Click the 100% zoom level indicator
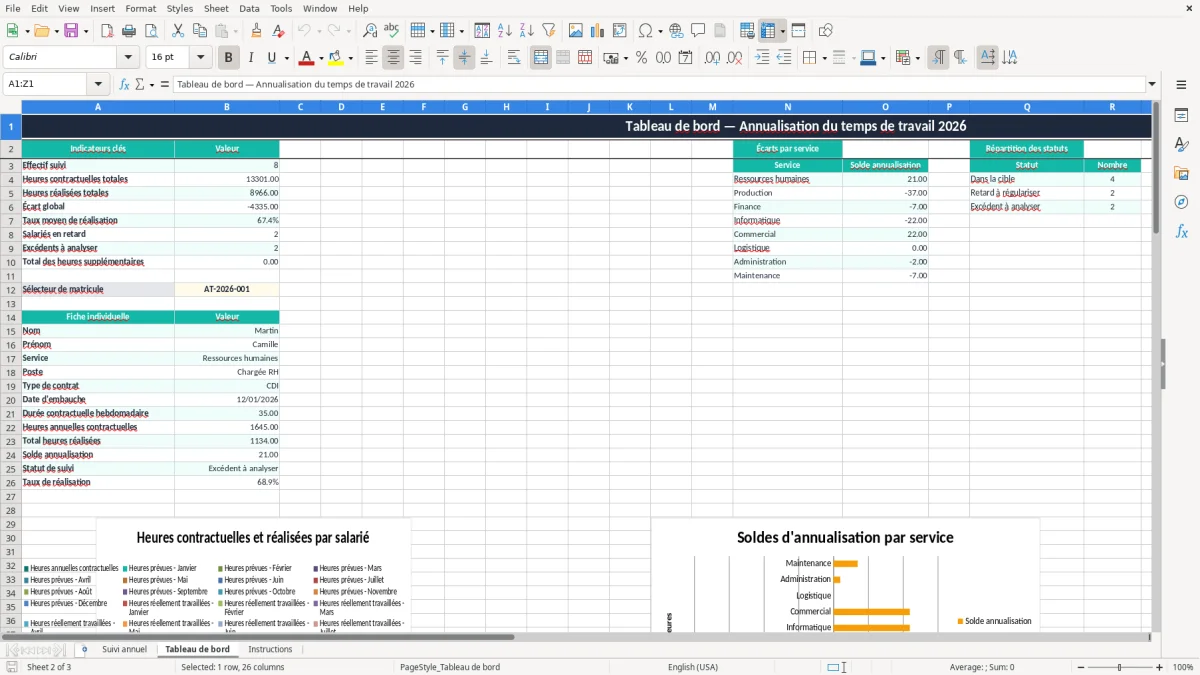This screenshot has height=675, width=1200. [1183, 667]
